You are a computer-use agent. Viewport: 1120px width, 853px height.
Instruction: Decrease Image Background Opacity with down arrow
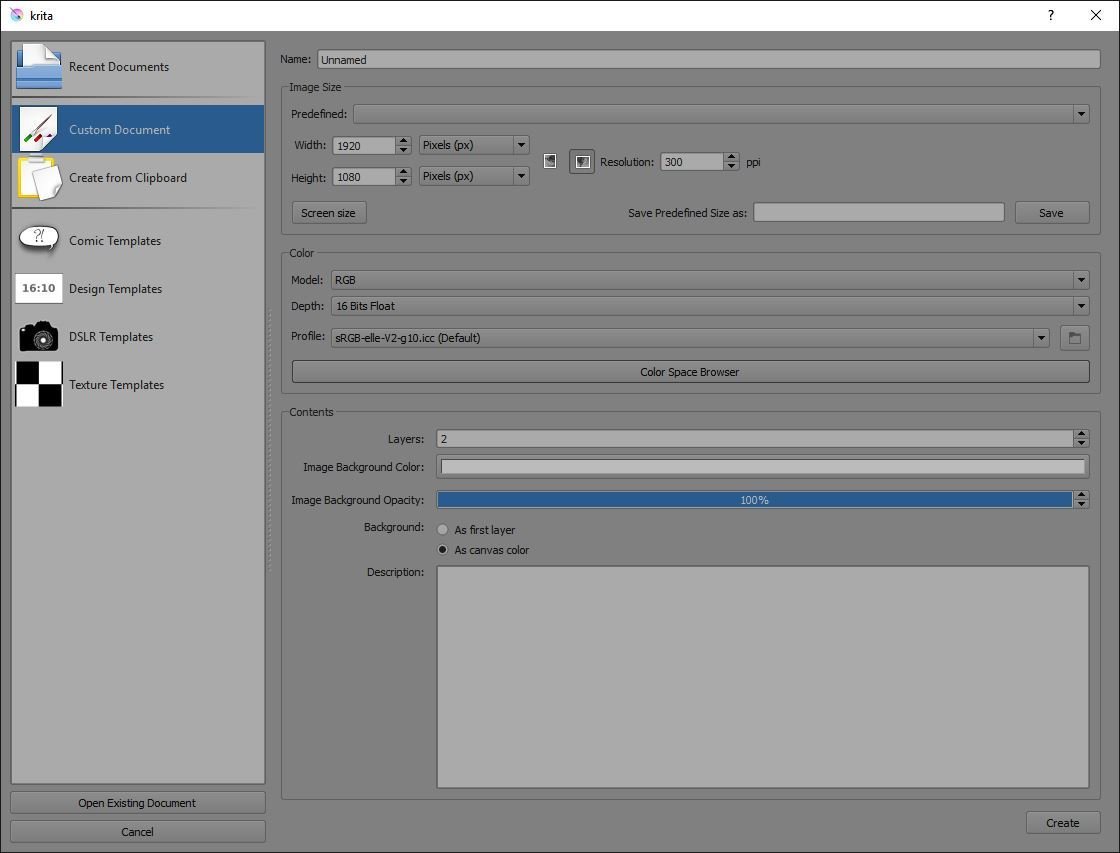(1081, 504)
